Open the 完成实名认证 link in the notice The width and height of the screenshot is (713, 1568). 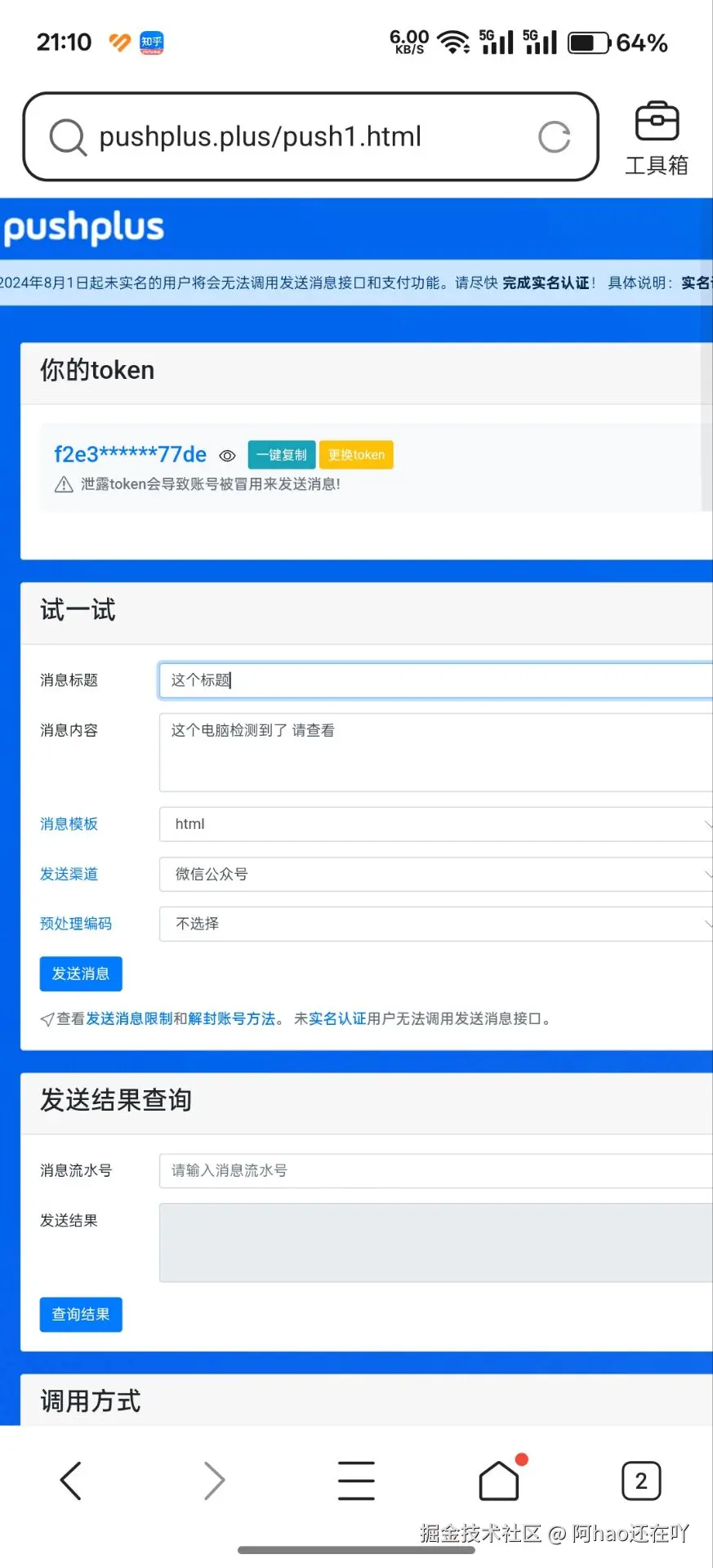(546, 283)
